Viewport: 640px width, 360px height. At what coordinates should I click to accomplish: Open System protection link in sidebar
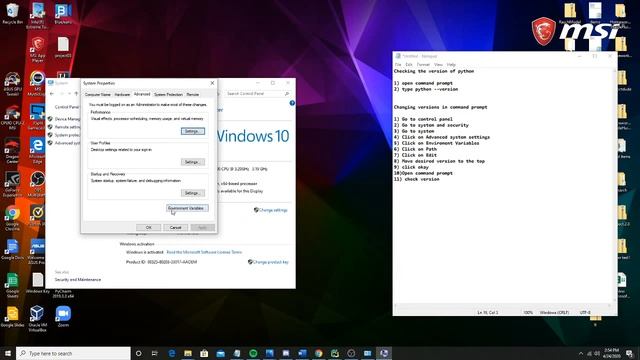pyautogui.click(x=67, y=135)
